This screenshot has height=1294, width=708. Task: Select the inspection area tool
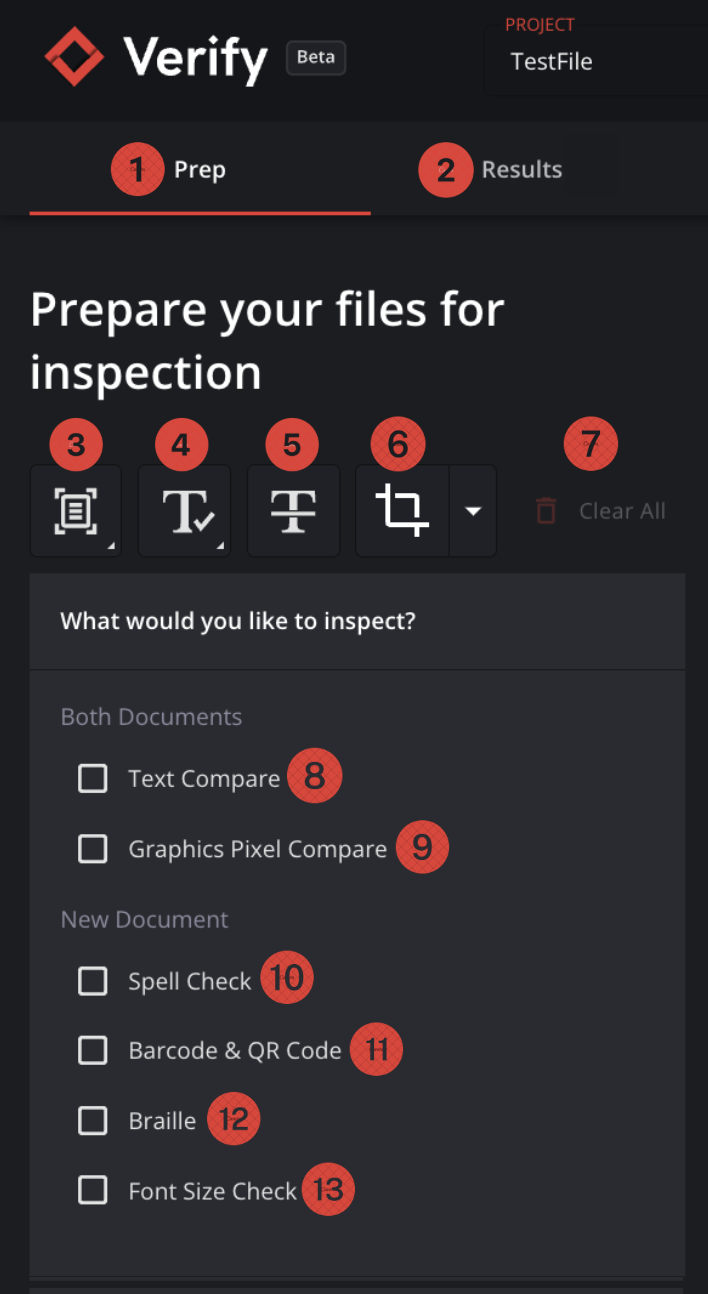pyautogui.click(x=75, y=510)
